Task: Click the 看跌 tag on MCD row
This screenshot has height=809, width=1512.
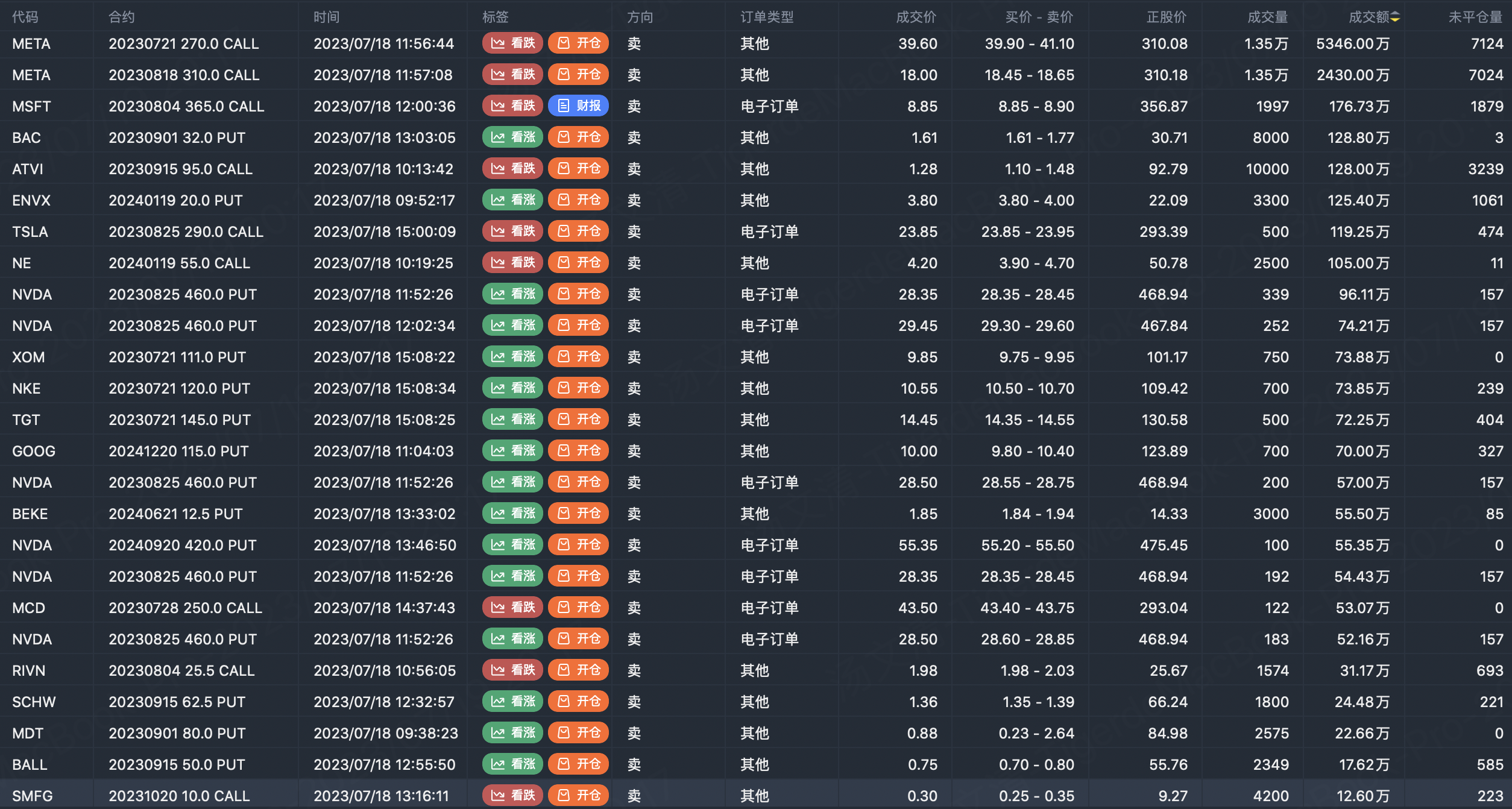Action: (x=512, y=608)
